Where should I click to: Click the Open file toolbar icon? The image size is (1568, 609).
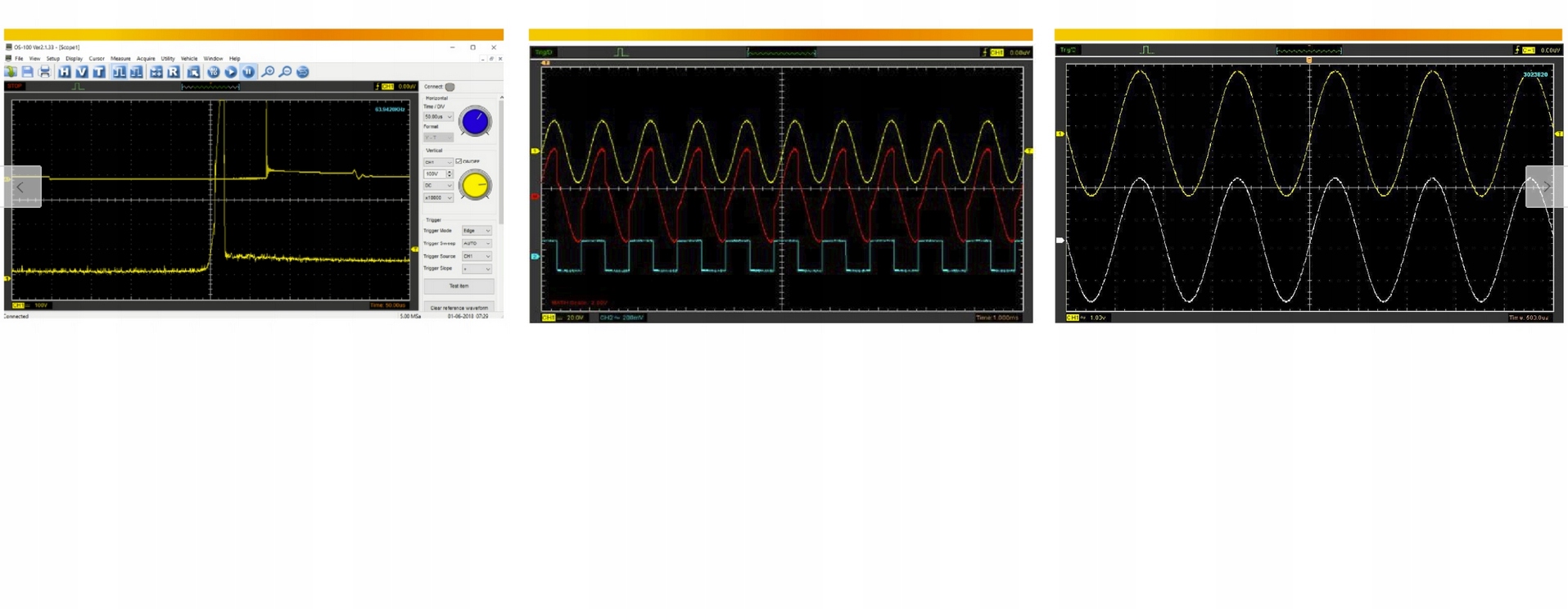11,72
